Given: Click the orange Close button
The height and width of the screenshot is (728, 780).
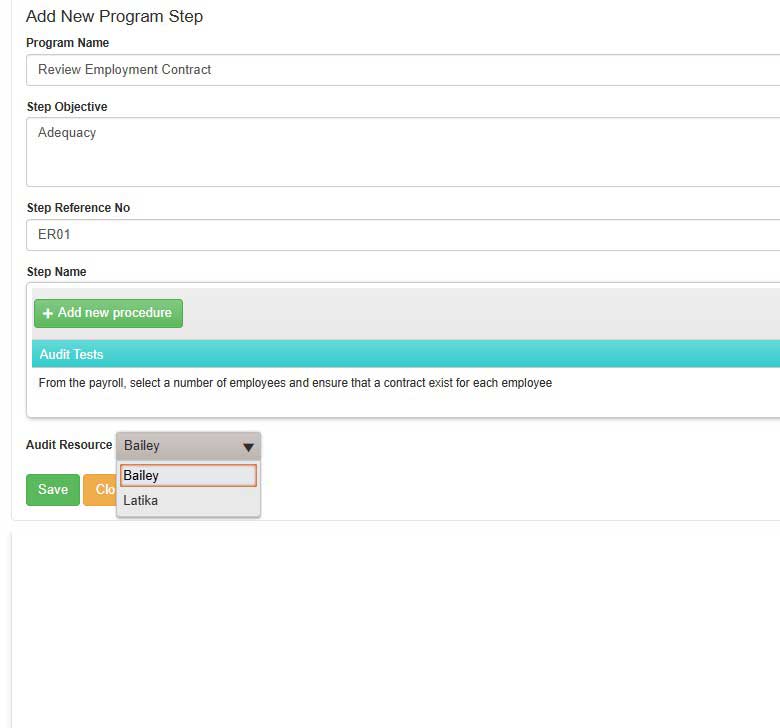Looking at the screenshot, I should coord(100,490).
